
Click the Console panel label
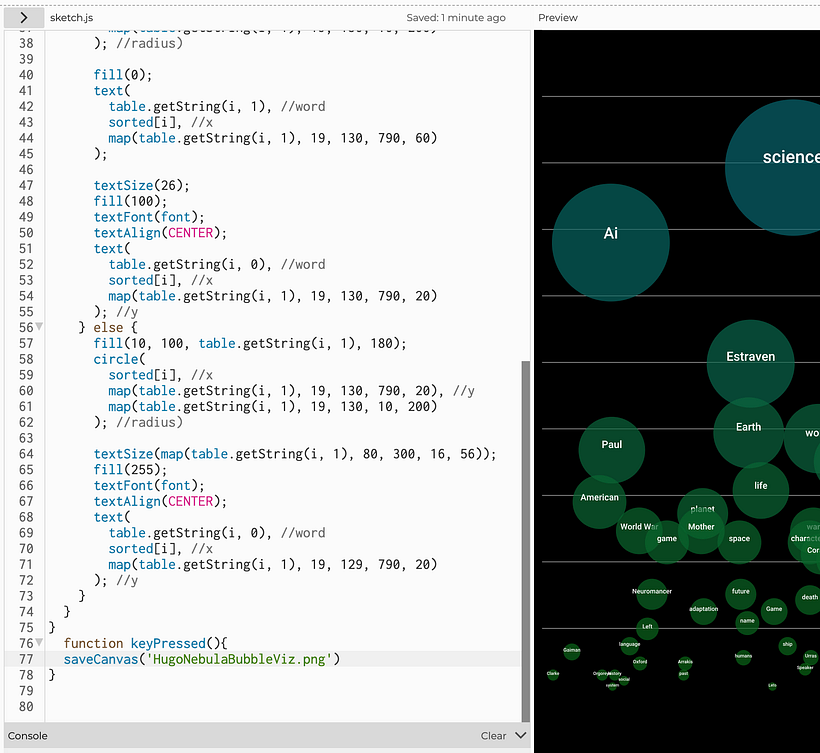click(28, 736)
